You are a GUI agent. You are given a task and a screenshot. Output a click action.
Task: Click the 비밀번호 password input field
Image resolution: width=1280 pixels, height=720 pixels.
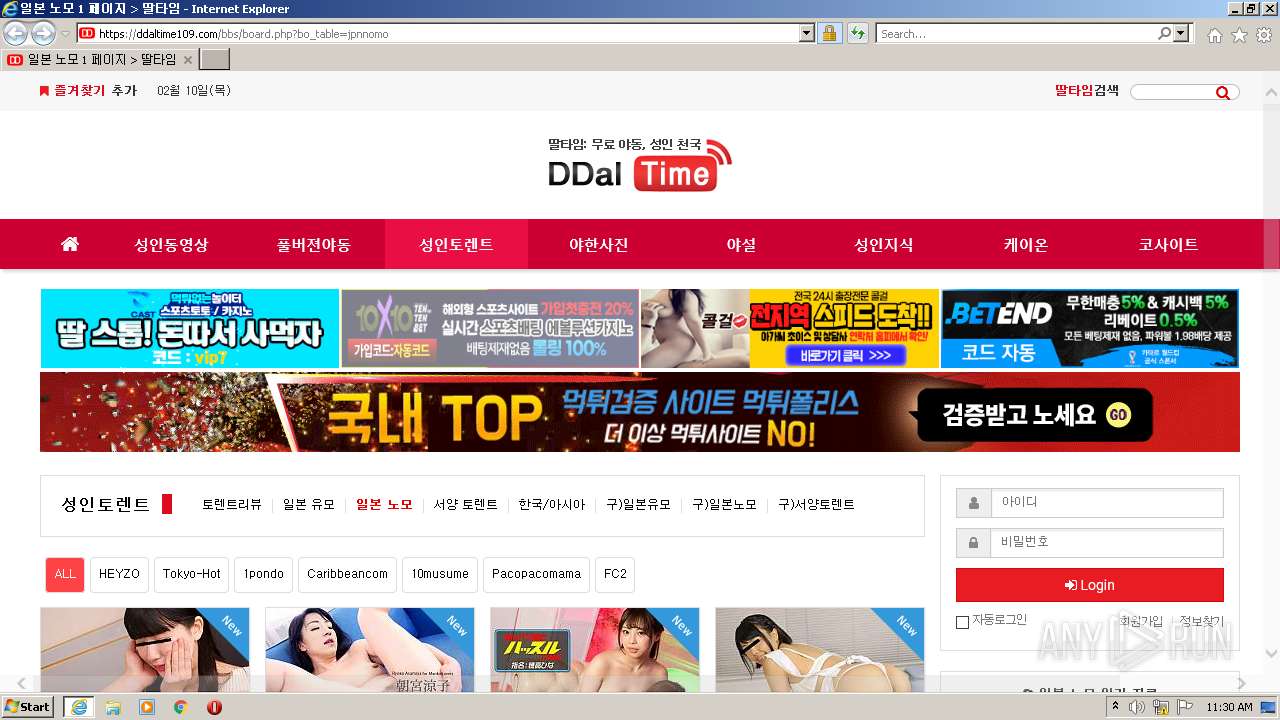point(1107,543)
